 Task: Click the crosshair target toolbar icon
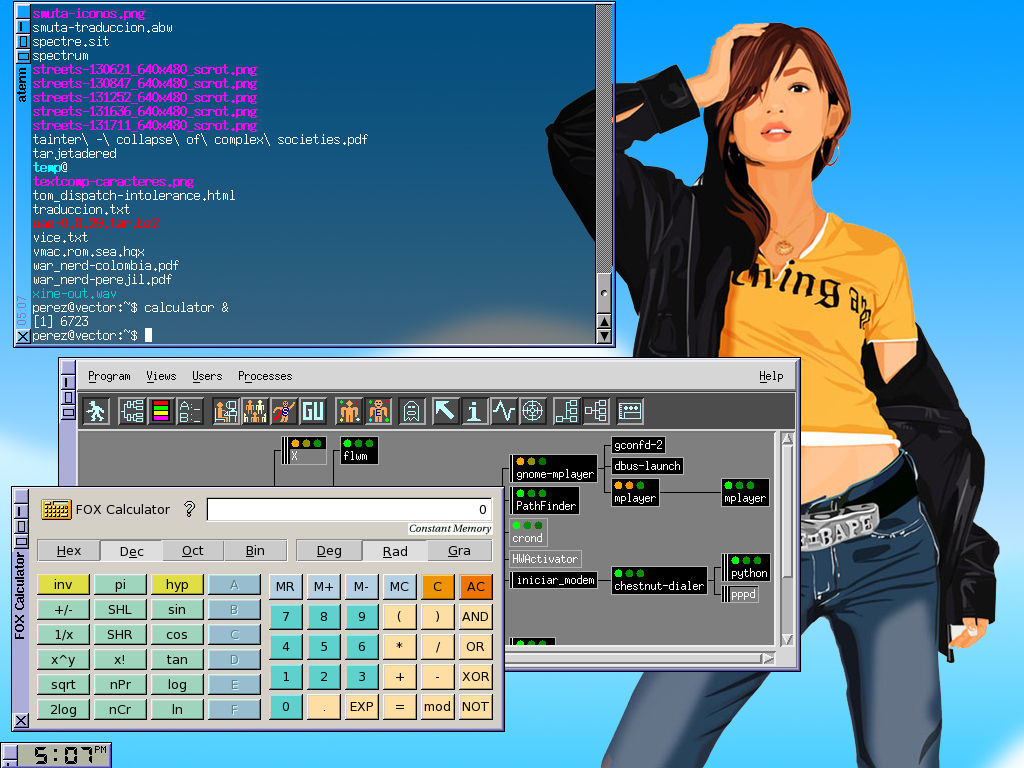pyautogui.click(x=533, y=411)
